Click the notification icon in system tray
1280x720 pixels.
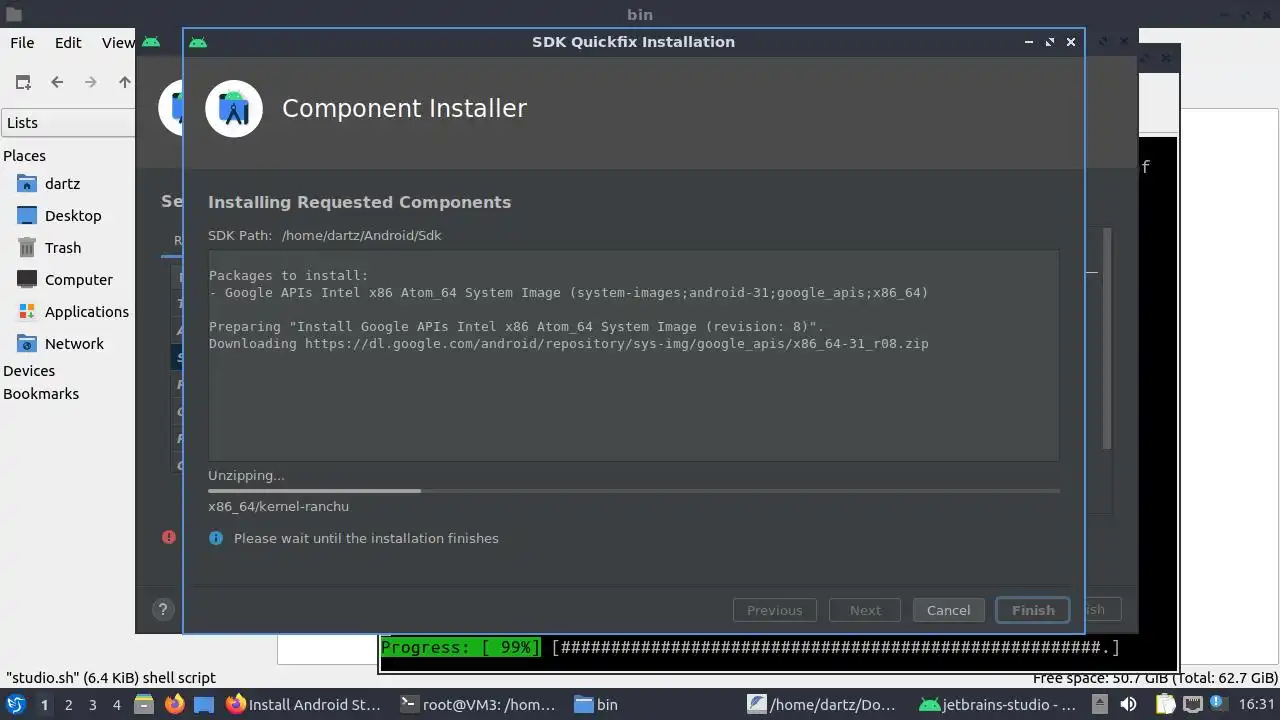coord(1218,704)
